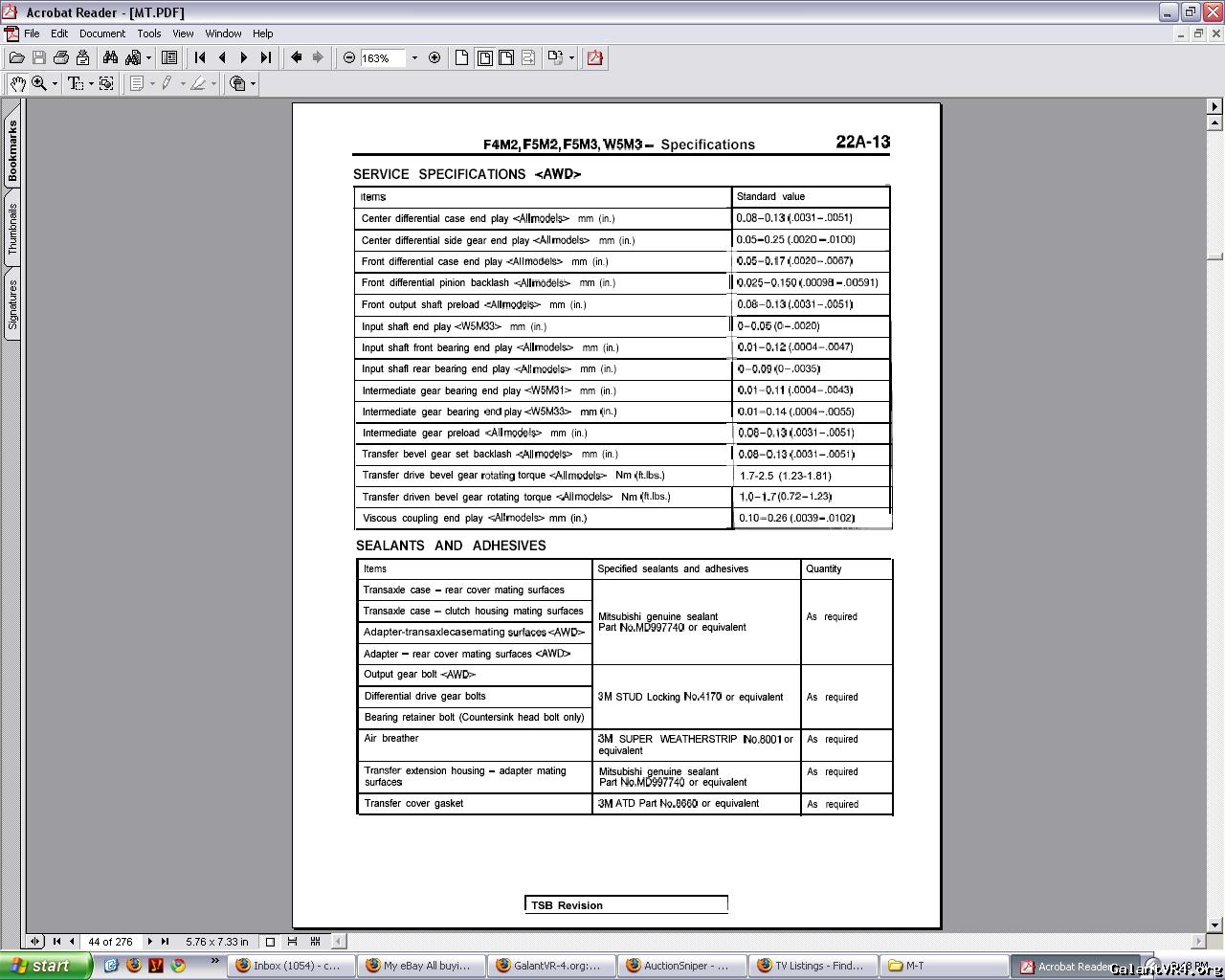The width and height of the screenshot is (1225, 980).
Task: Open the text select tool dropdown arrow
Action: click(91, 84)
